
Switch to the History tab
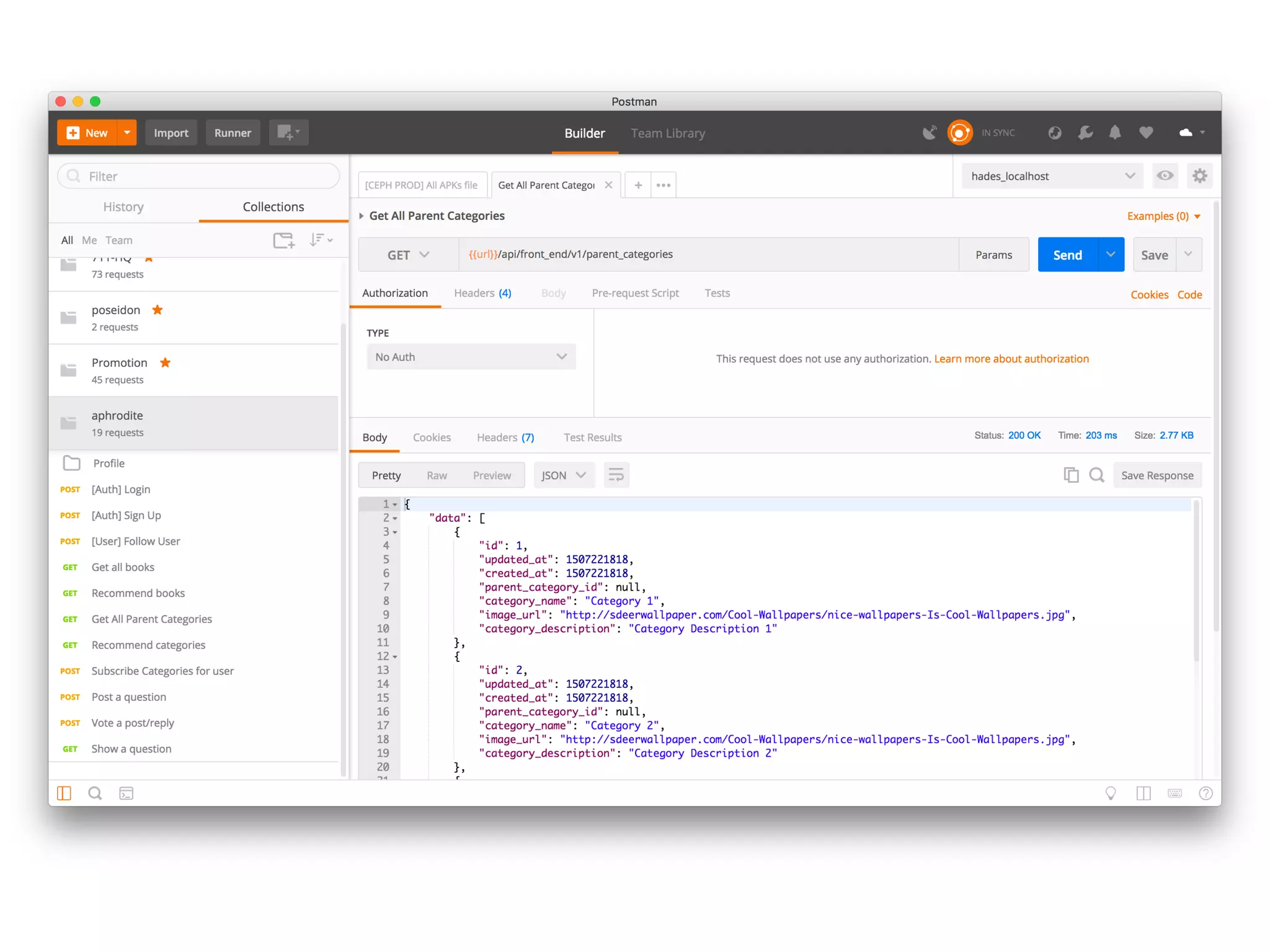coord(123,207)
